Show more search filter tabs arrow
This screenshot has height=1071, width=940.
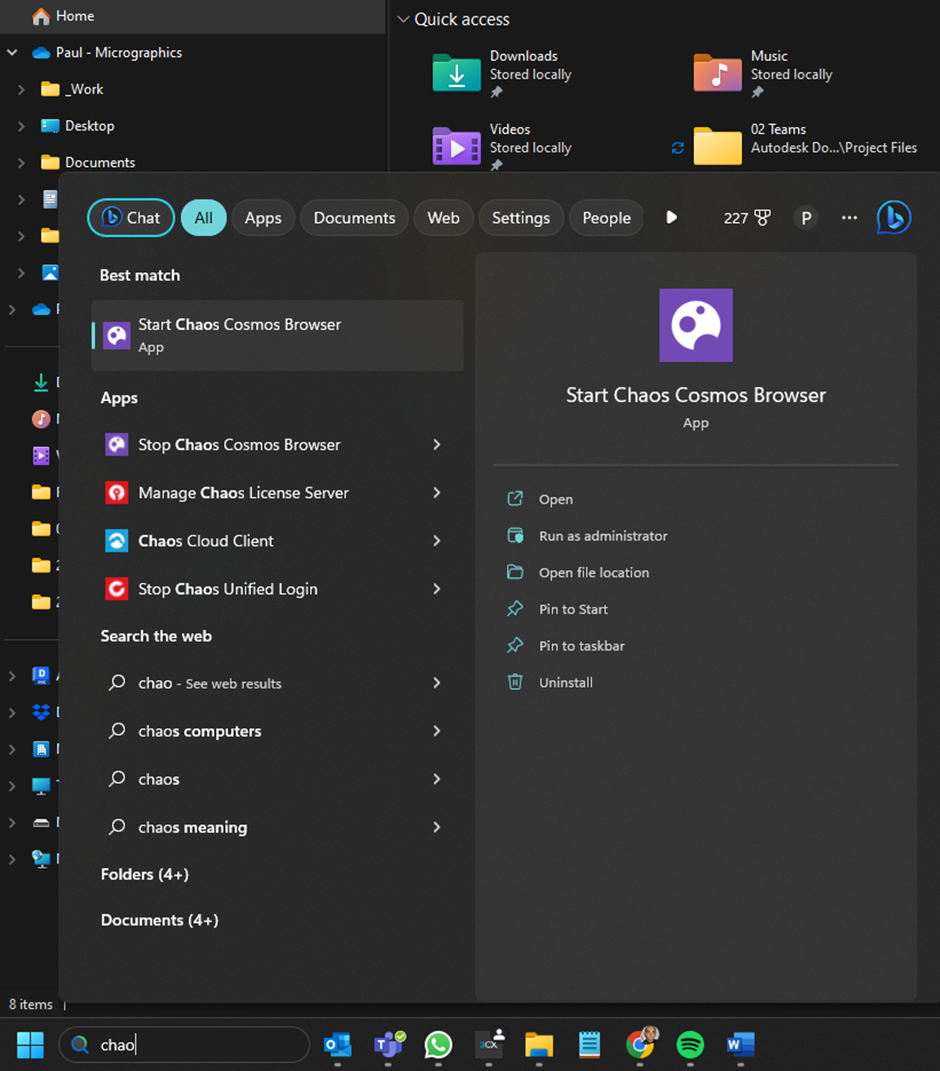coord(672,217)
